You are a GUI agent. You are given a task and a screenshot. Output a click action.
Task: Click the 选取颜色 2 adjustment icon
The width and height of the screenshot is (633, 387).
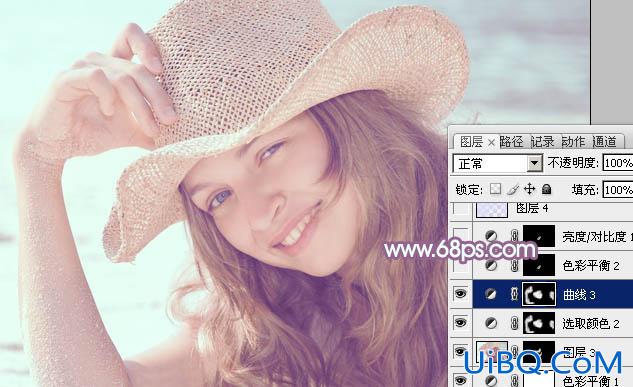491,323
